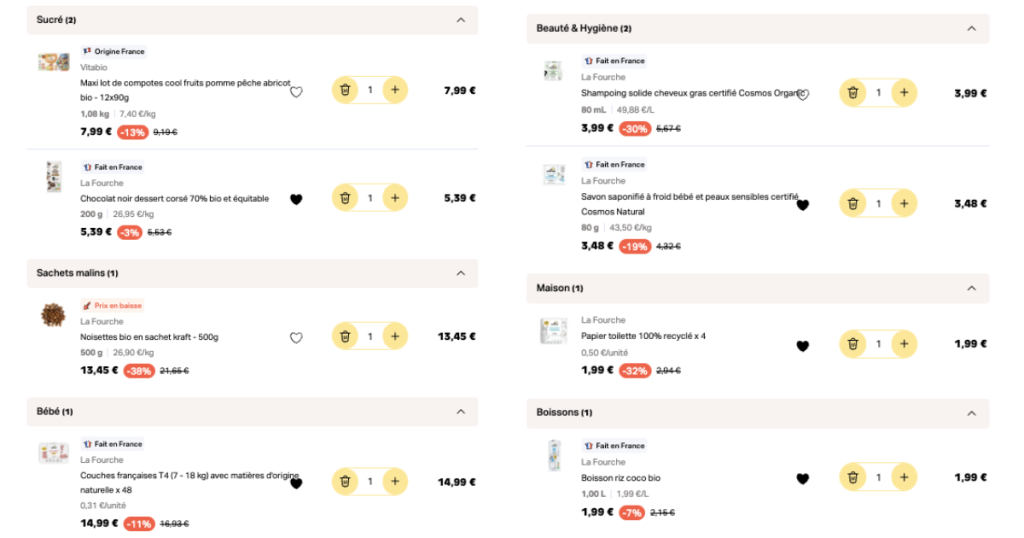Add another Boisson riz coco bio
Image resolution: width=1024 pixels, height=538 pixels.
point(904,477)
